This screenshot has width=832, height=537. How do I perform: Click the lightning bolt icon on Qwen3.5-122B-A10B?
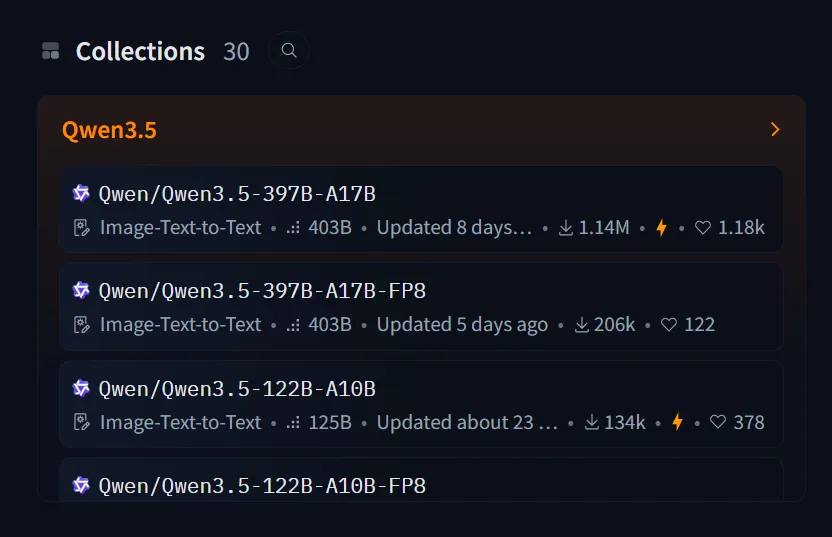point(677,422)
